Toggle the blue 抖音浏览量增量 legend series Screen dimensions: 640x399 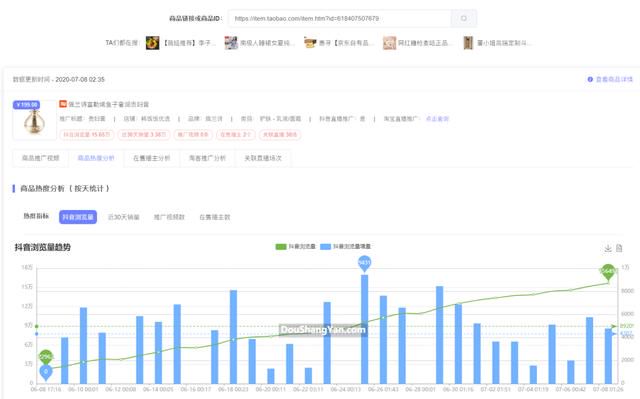(346, 246)
